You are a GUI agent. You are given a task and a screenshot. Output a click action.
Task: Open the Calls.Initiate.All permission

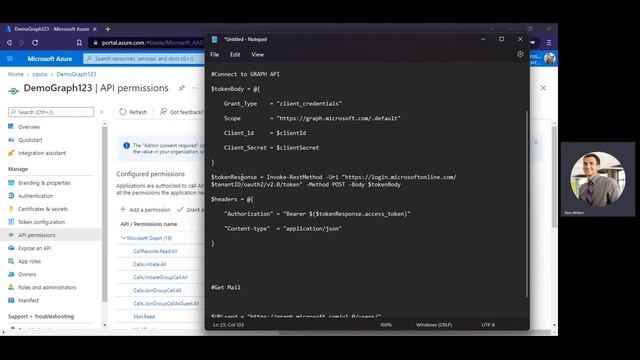149,264
